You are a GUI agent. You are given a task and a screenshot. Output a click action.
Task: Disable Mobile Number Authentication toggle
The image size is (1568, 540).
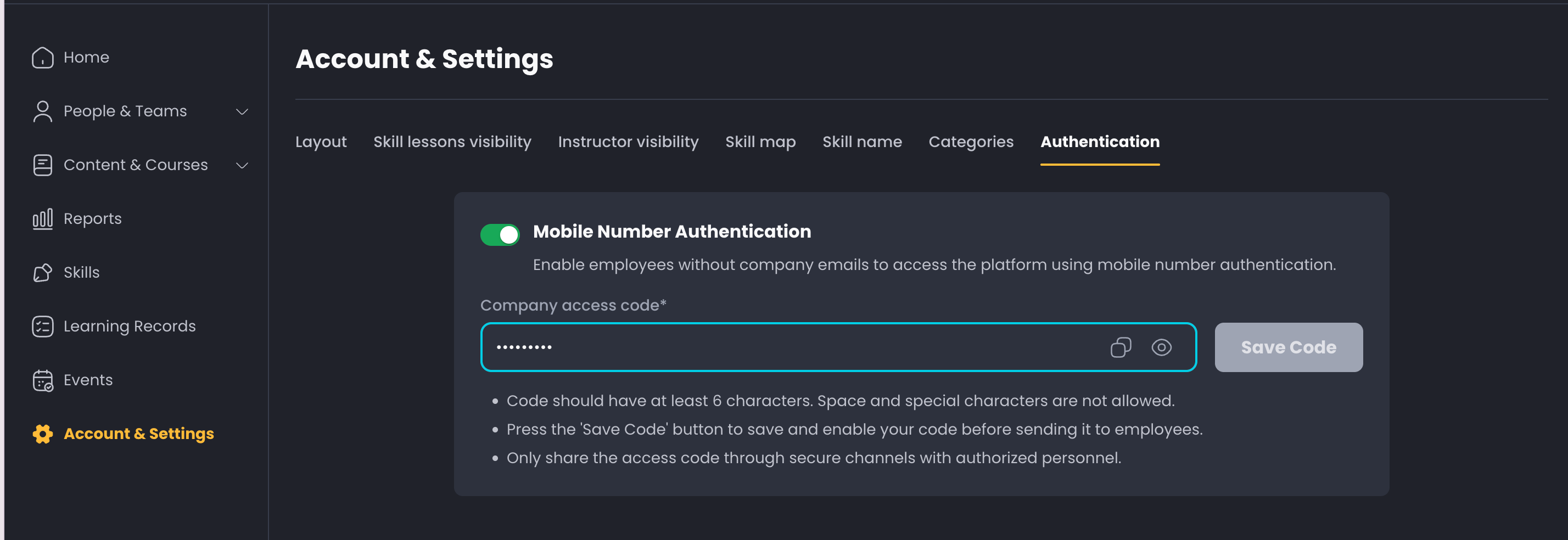500,234
